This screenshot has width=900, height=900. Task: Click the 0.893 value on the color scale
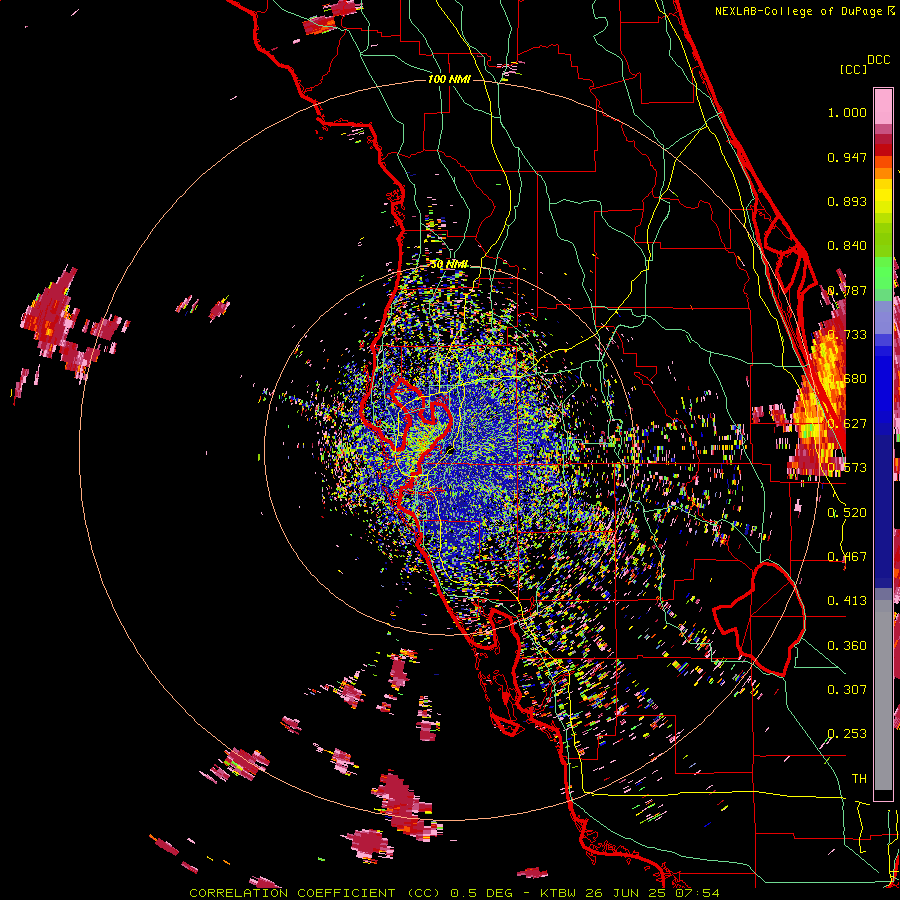click(x=847, y=201)
